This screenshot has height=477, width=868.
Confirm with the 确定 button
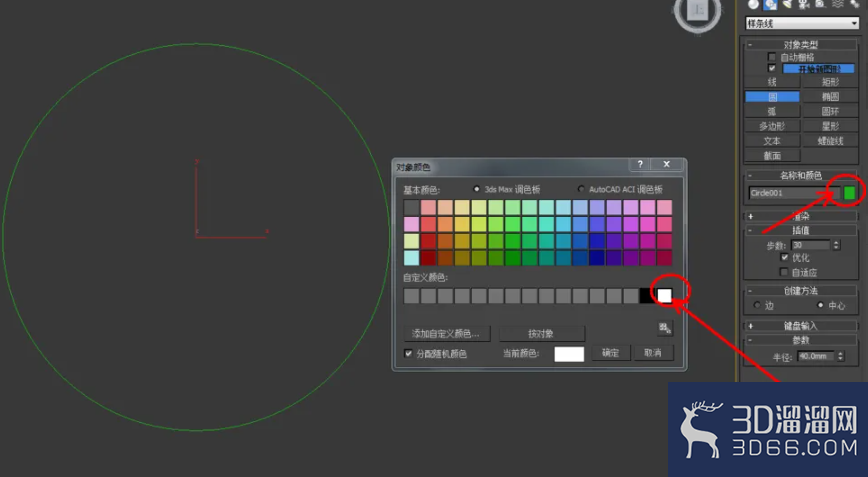[x=611, y=353]
